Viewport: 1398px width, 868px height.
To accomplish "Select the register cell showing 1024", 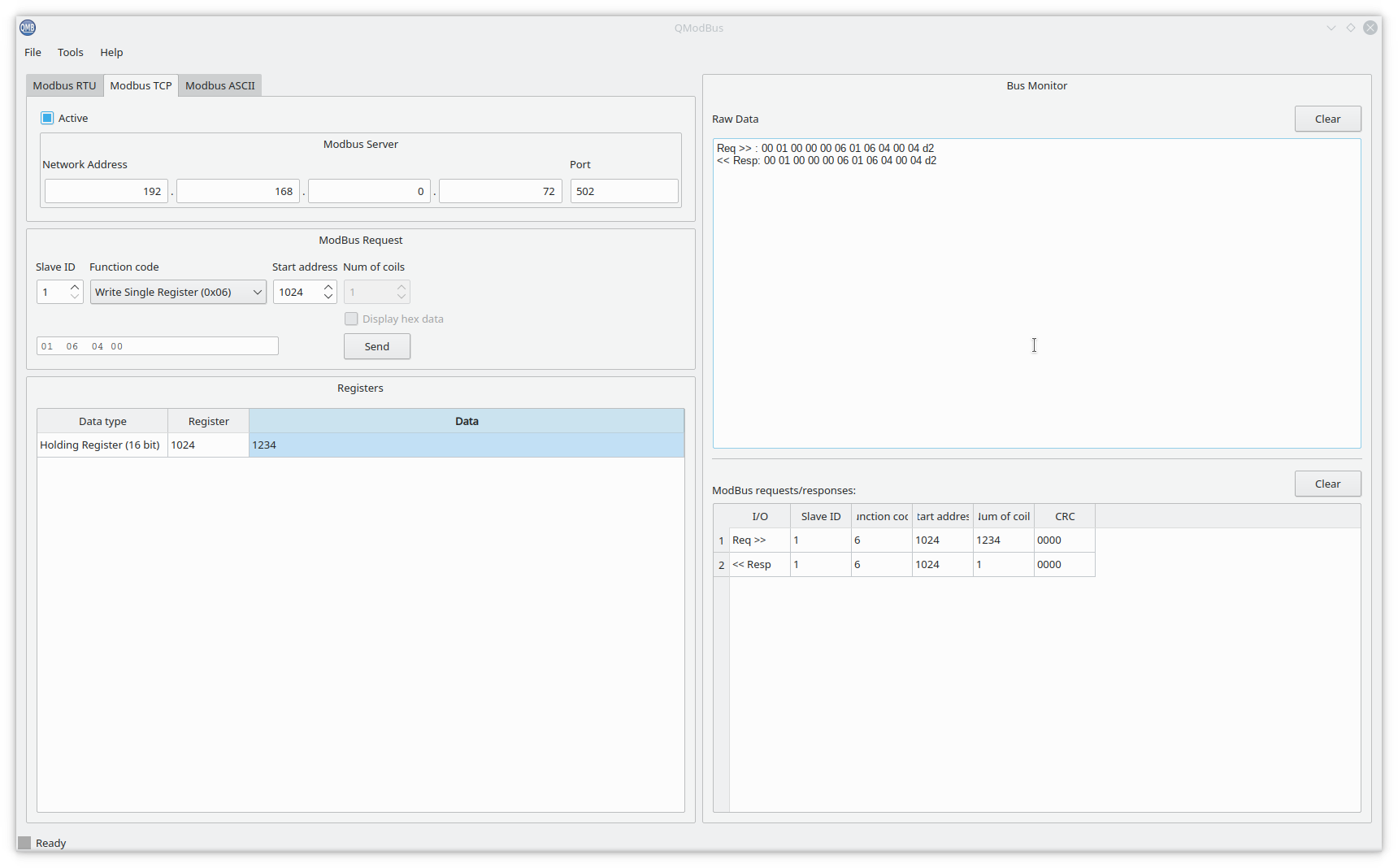I will click(208, 445).
